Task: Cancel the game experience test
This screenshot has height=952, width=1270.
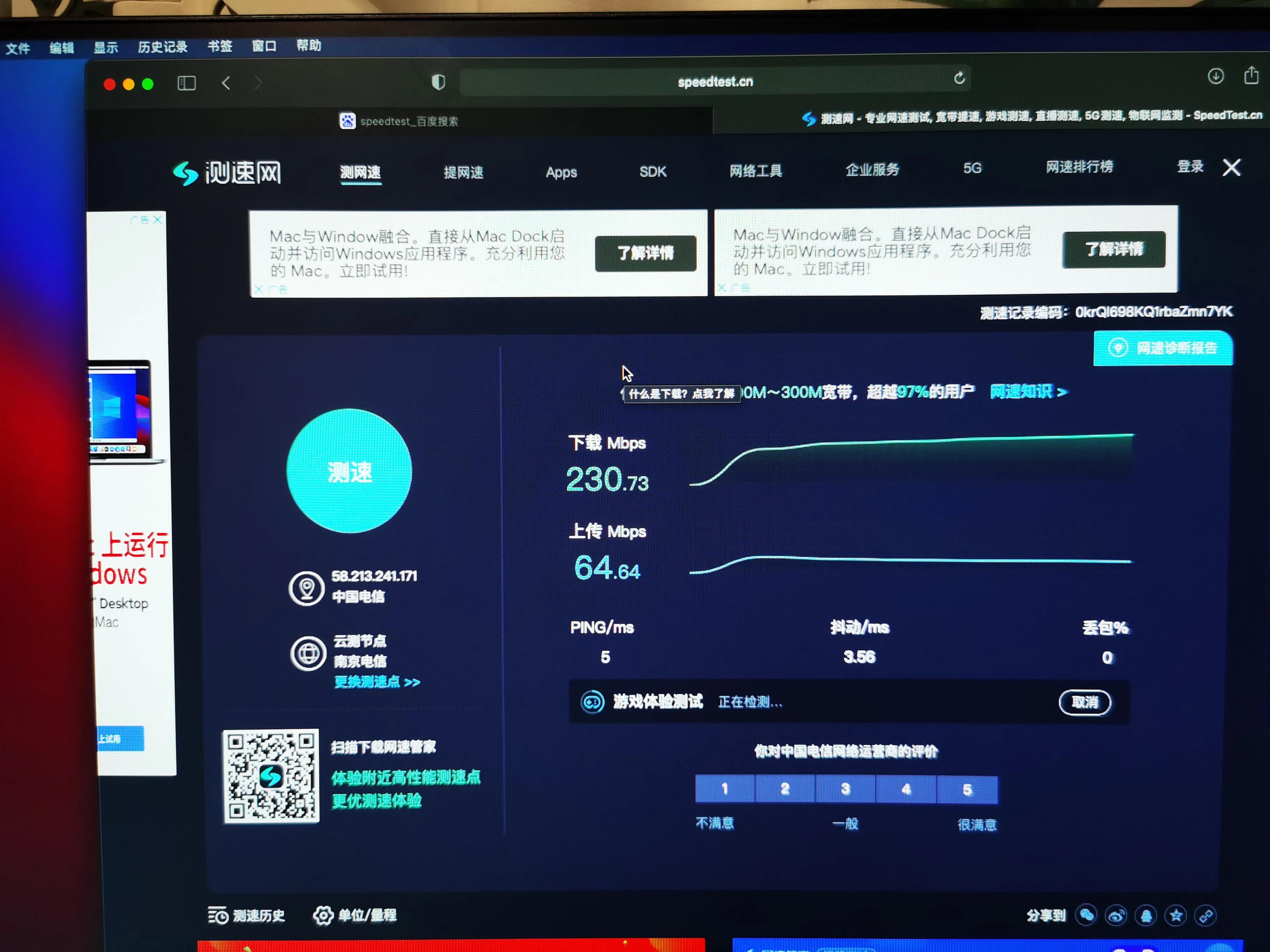Action: (x=1084, y=702)
